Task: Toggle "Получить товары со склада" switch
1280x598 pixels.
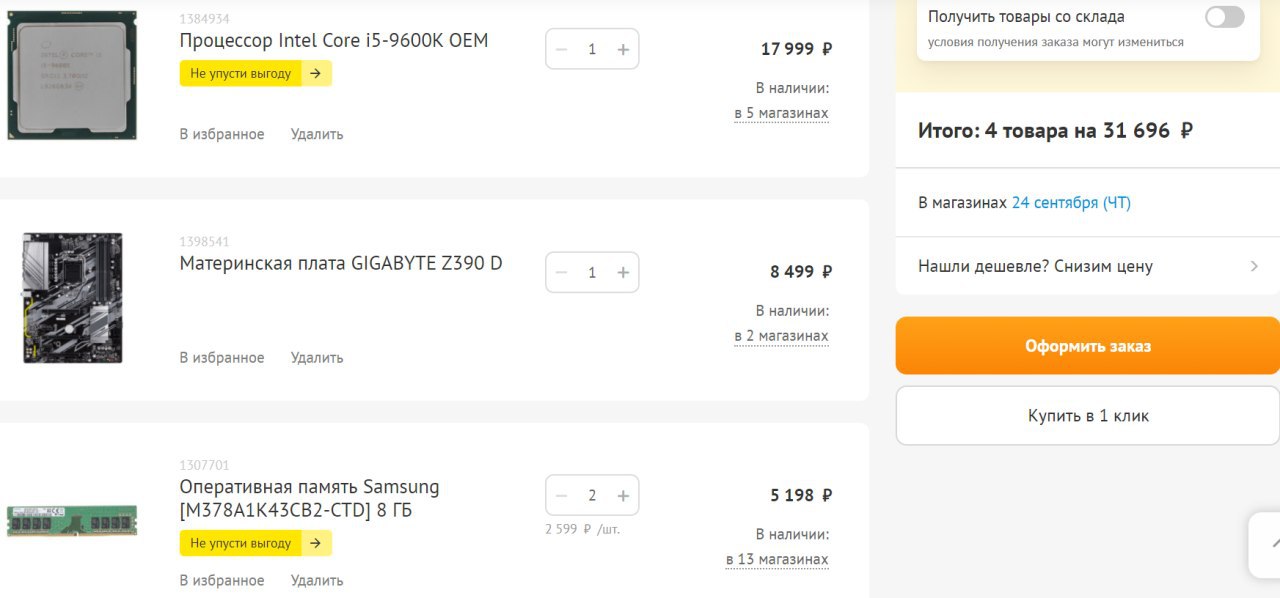Action: pyautogui.click(x=1224, y=17)
